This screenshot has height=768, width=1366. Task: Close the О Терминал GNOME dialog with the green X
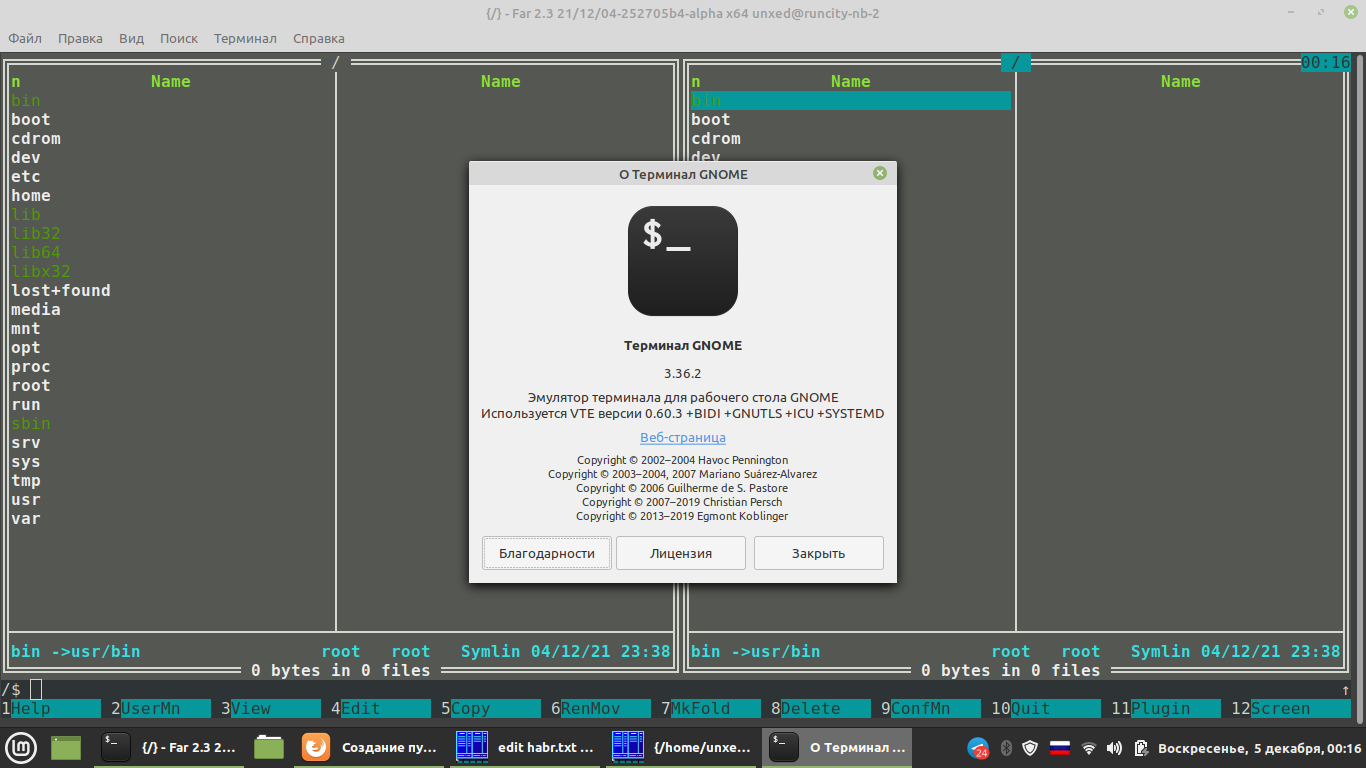click(x=880, y=173)
